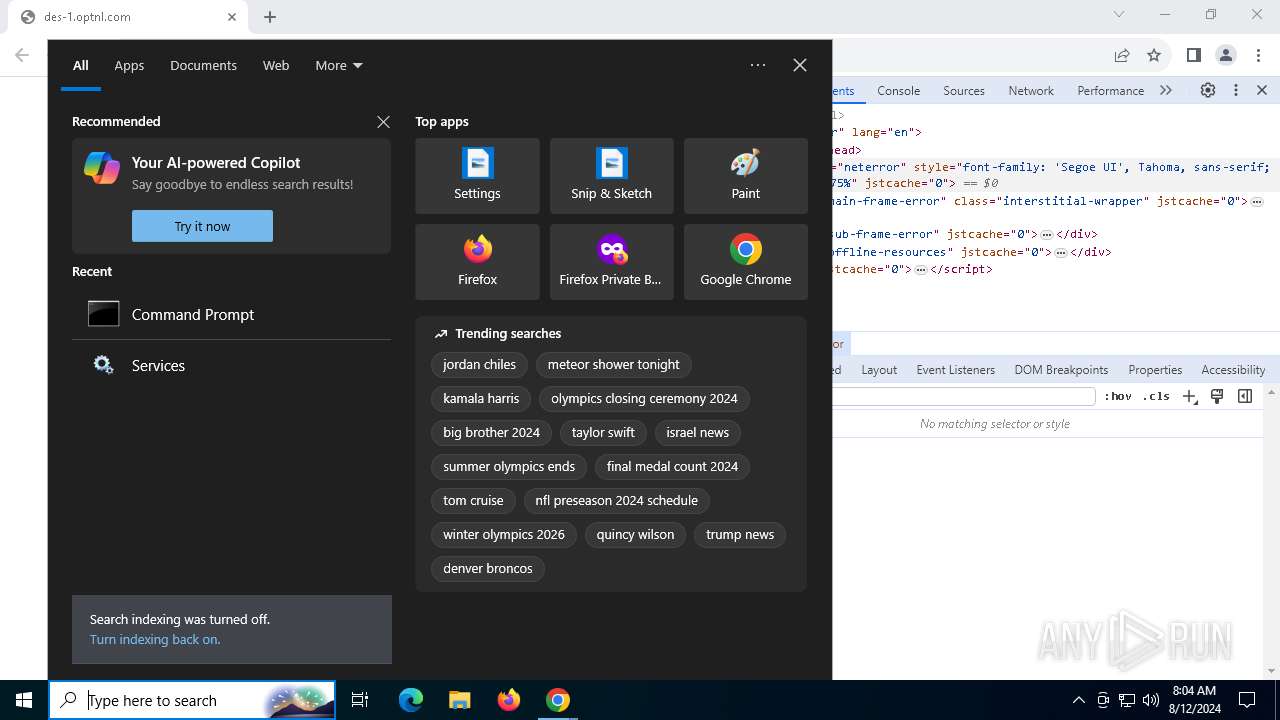Expand the More filter dropdown
The width and height of the screenshot is (1280, 720).
tap(339, 65)
